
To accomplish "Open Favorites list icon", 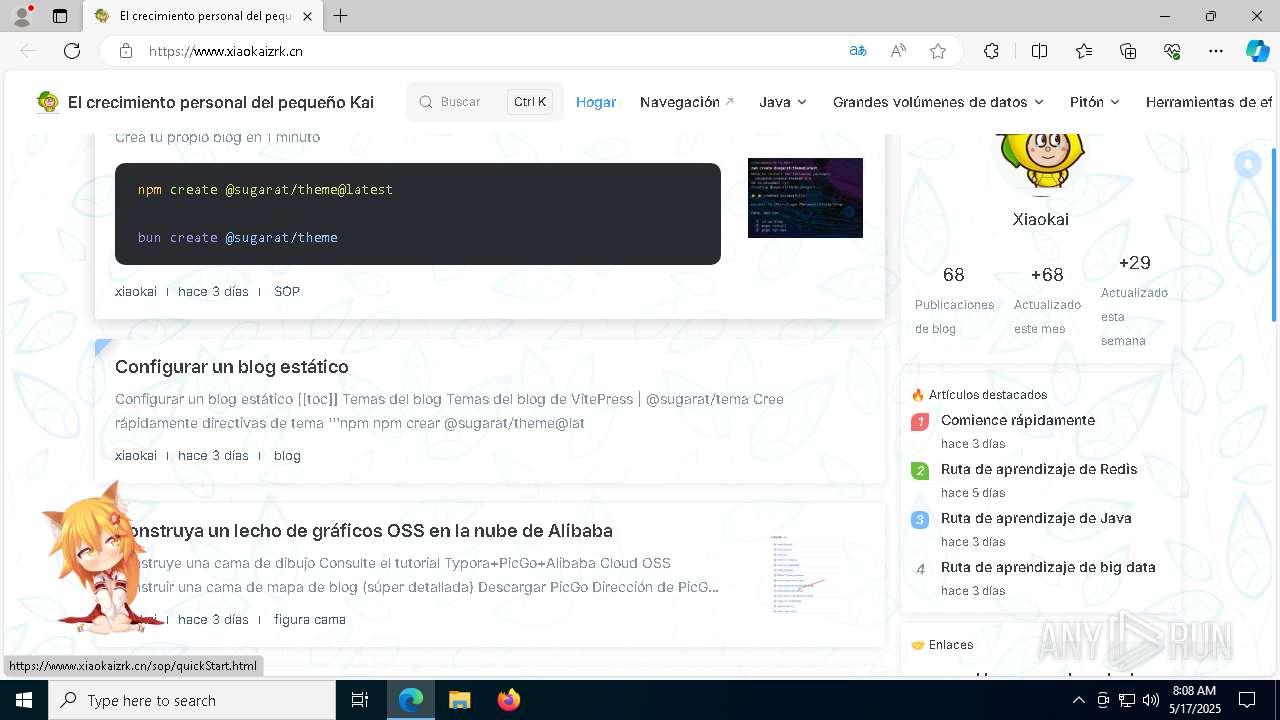I will pos(1084,51).
